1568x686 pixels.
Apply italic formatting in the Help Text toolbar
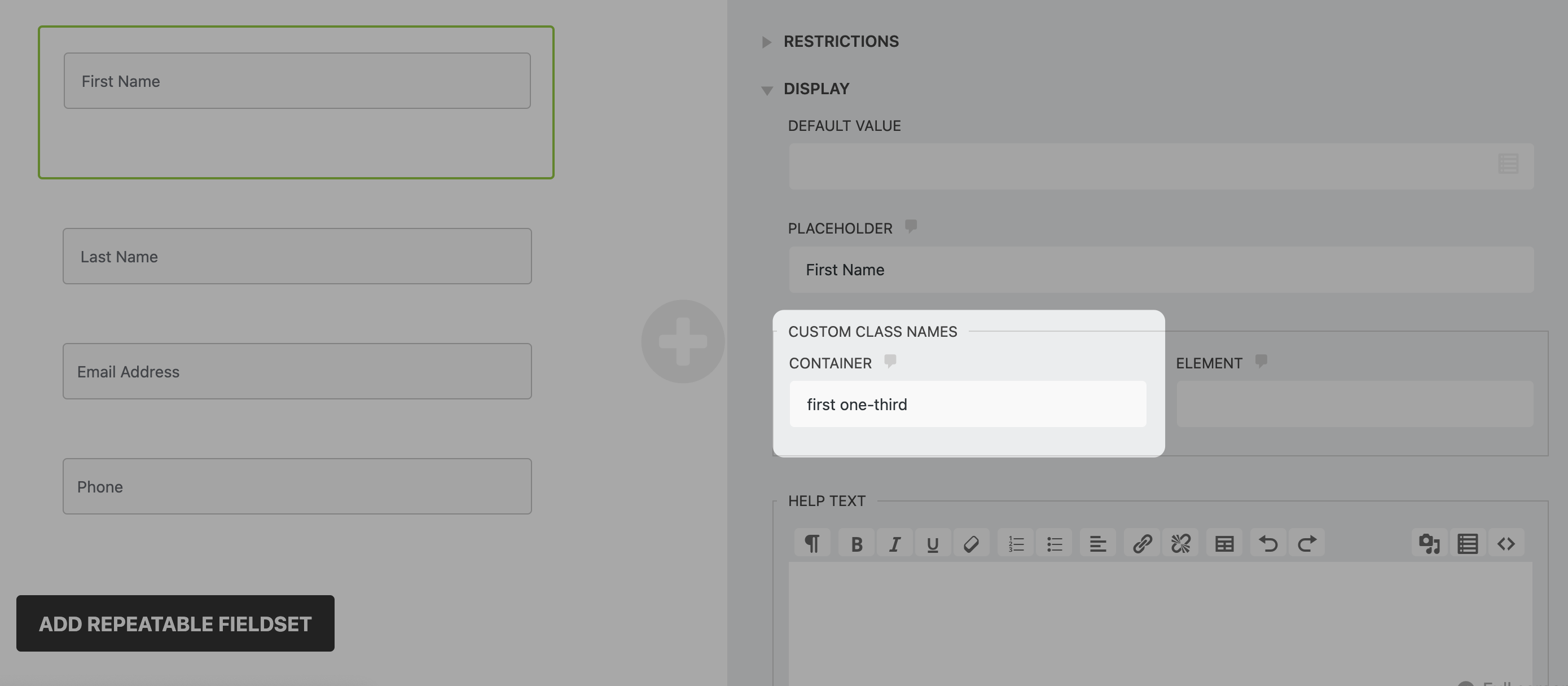click(x=894, y=543)
